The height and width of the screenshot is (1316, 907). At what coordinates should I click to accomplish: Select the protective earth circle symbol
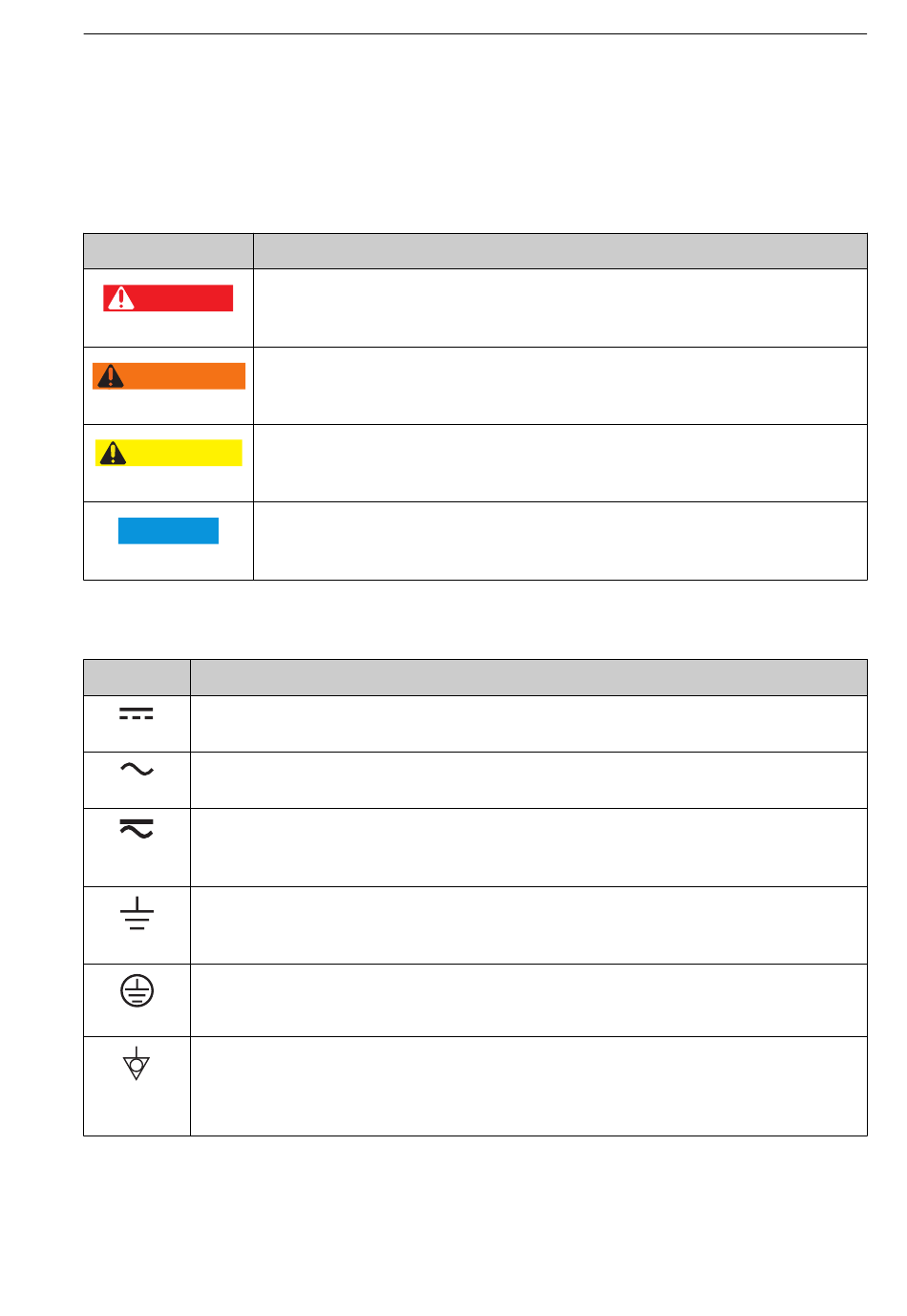pos(137,991)
